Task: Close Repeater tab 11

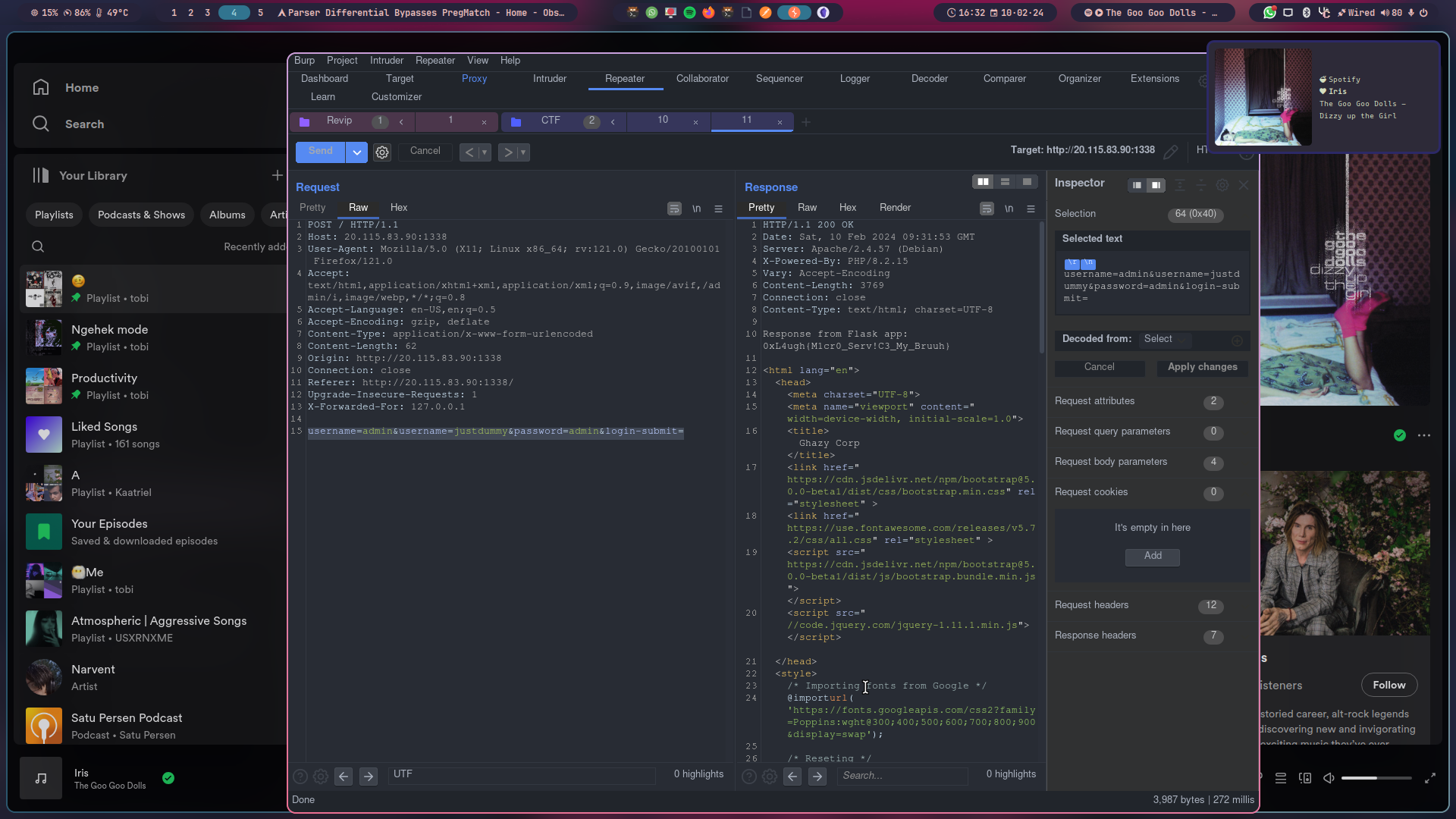Action: coord(780,122)
